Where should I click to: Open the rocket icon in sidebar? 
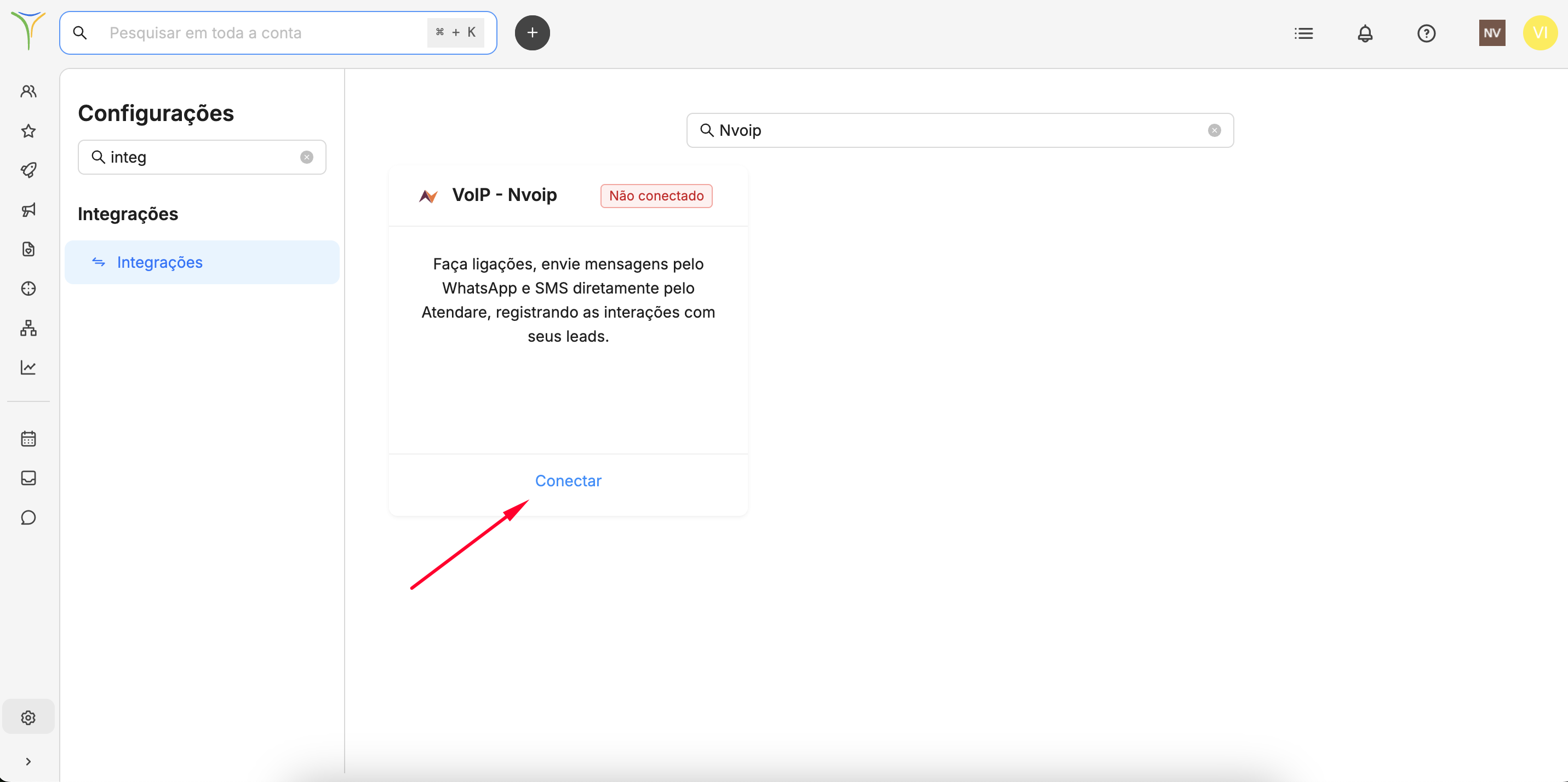tap(28, 170)
